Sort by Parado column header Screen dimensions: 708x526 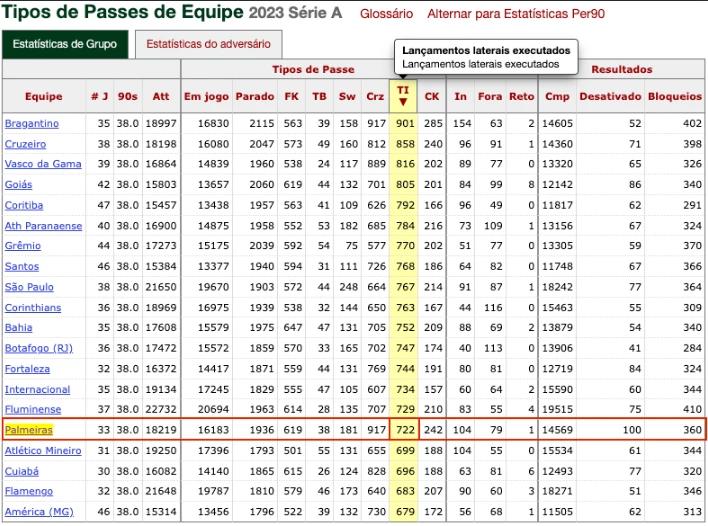(x=255, y=97)
